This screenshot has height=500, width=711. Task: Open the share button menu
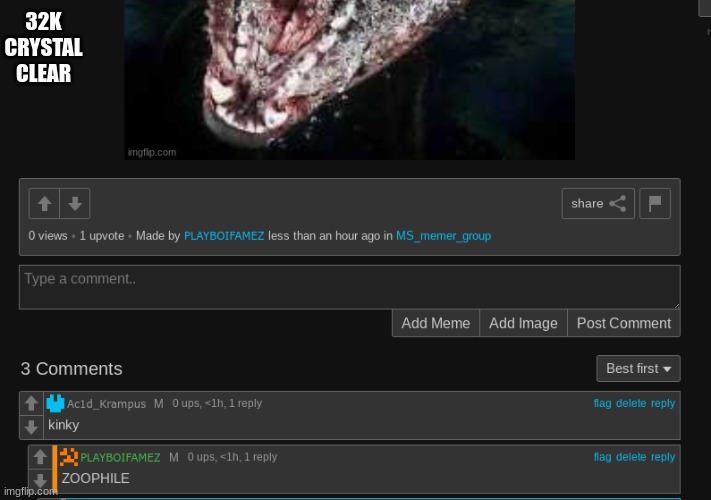tap(598, 204)
